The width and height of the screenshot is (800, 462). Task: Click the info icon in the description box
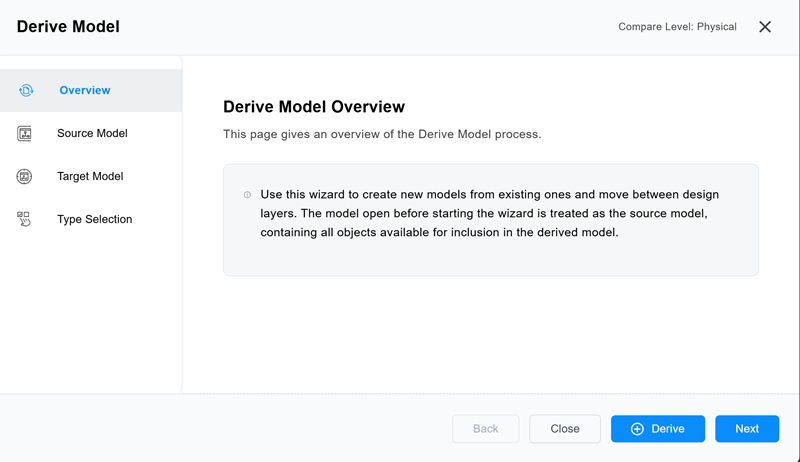point(247,195)
